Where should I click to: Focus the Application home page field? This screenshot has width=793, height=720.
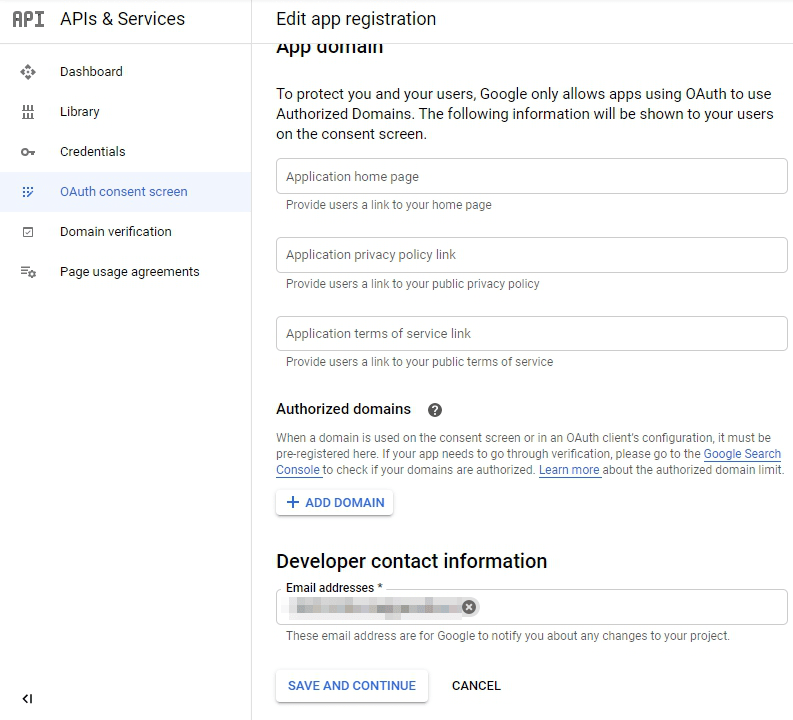point(531,177)
